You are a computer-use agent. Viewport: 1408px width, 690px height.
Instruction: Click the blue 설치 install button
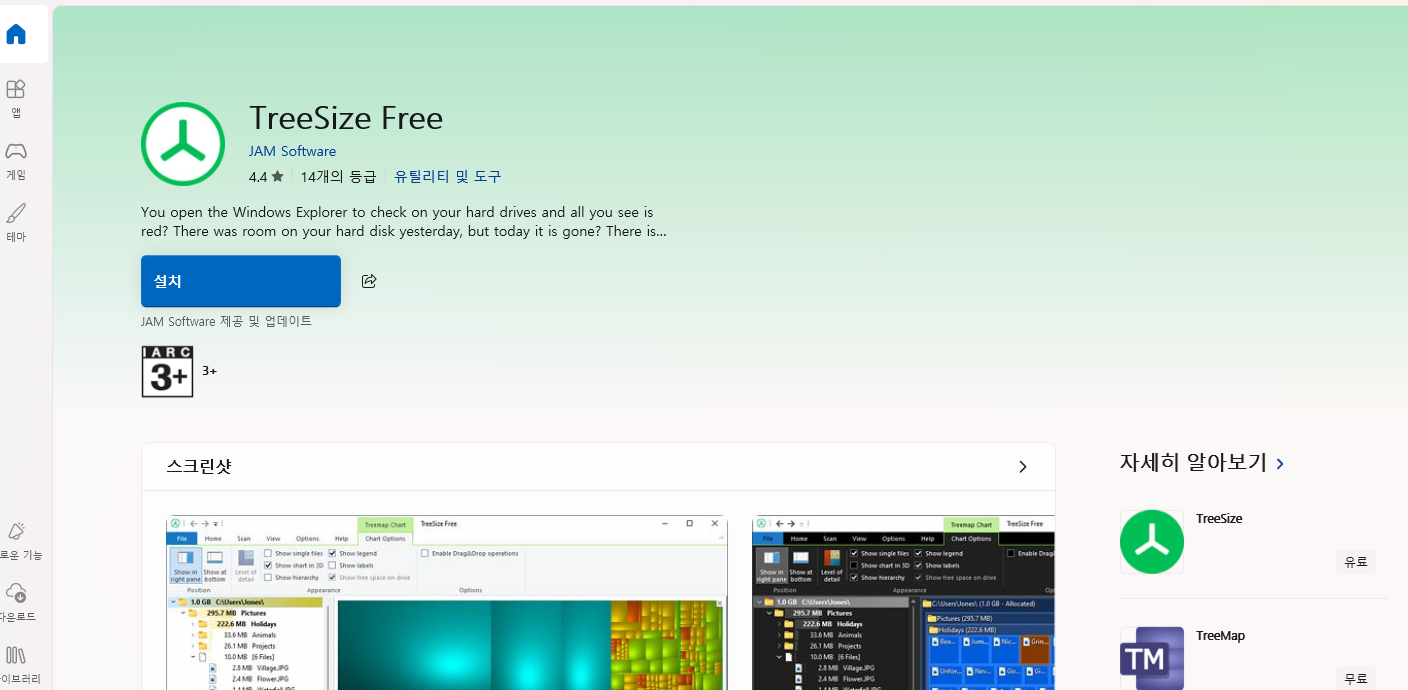[240, 281]
